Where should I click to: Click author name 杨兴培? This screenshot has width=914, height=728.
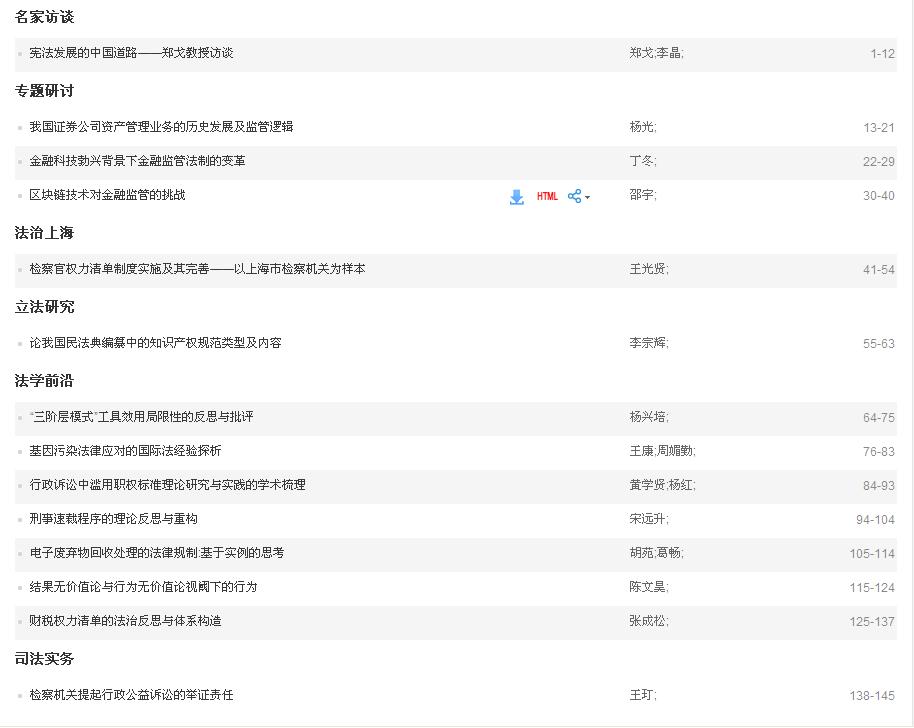pos(647,417)
